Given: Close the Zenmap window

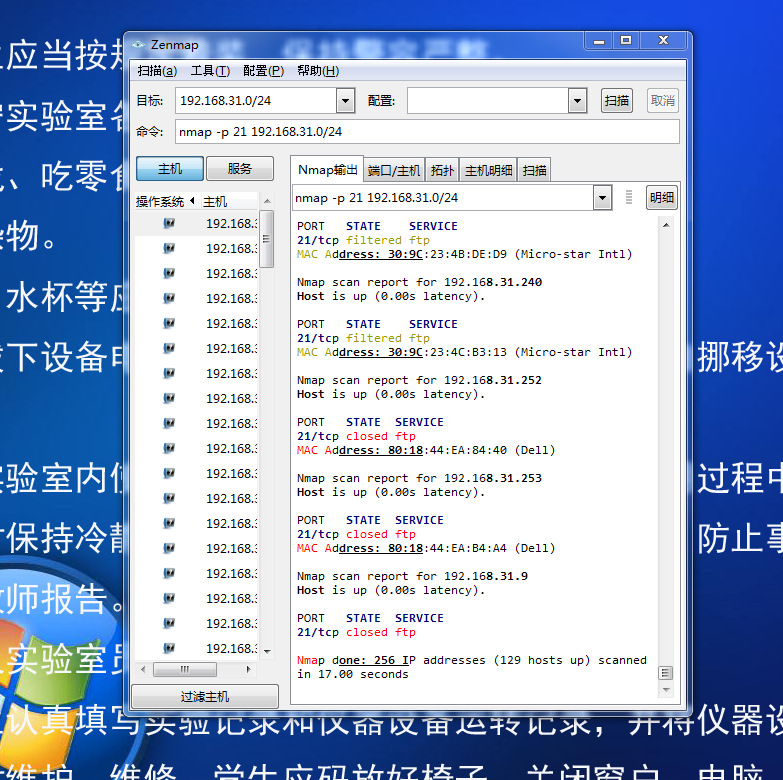Looking at the screenshot, I should tap(663, 41).
